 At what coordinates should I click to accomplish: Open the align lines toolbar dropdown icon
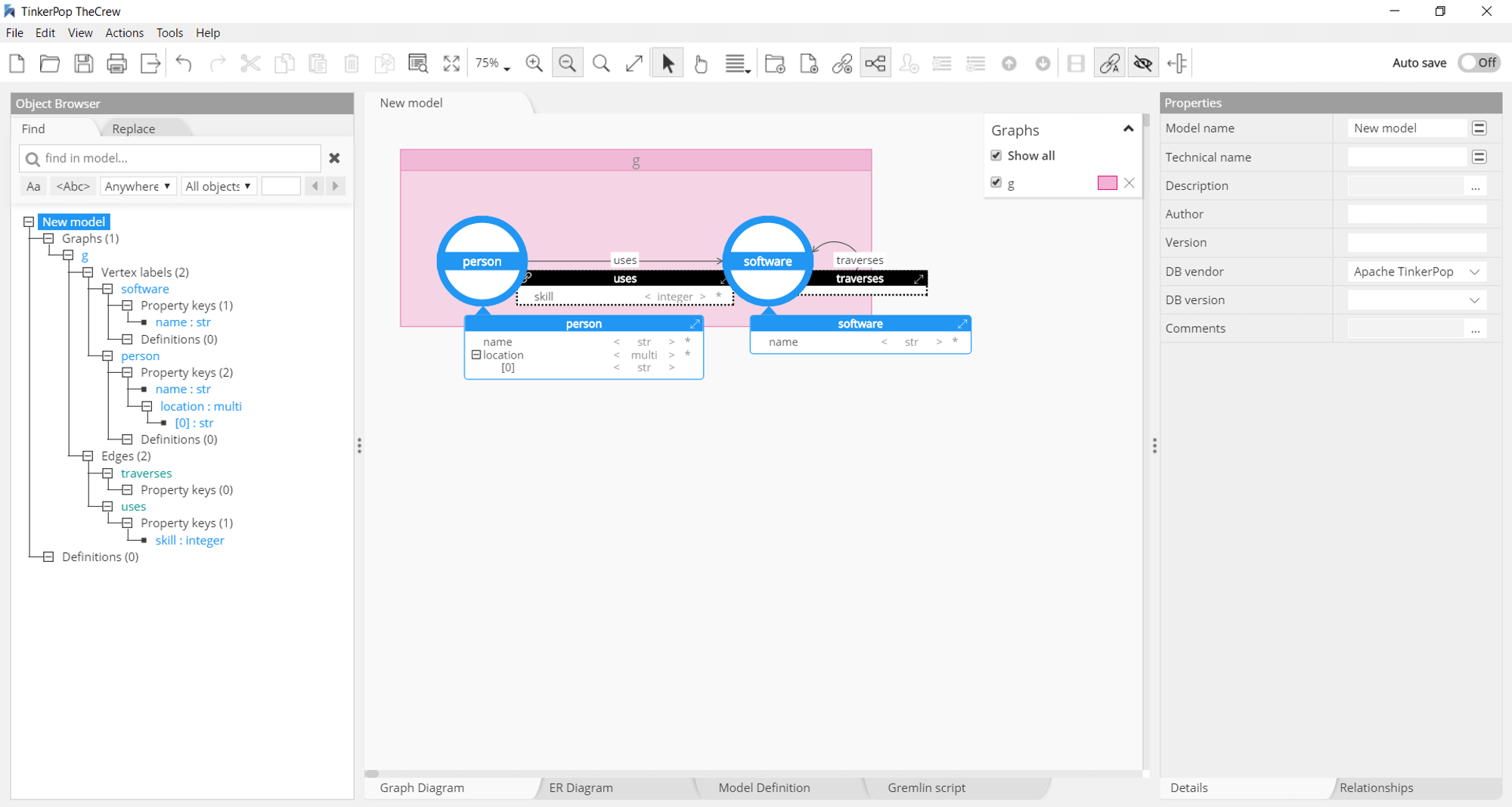pyautogui.click(x=737, y=64)
